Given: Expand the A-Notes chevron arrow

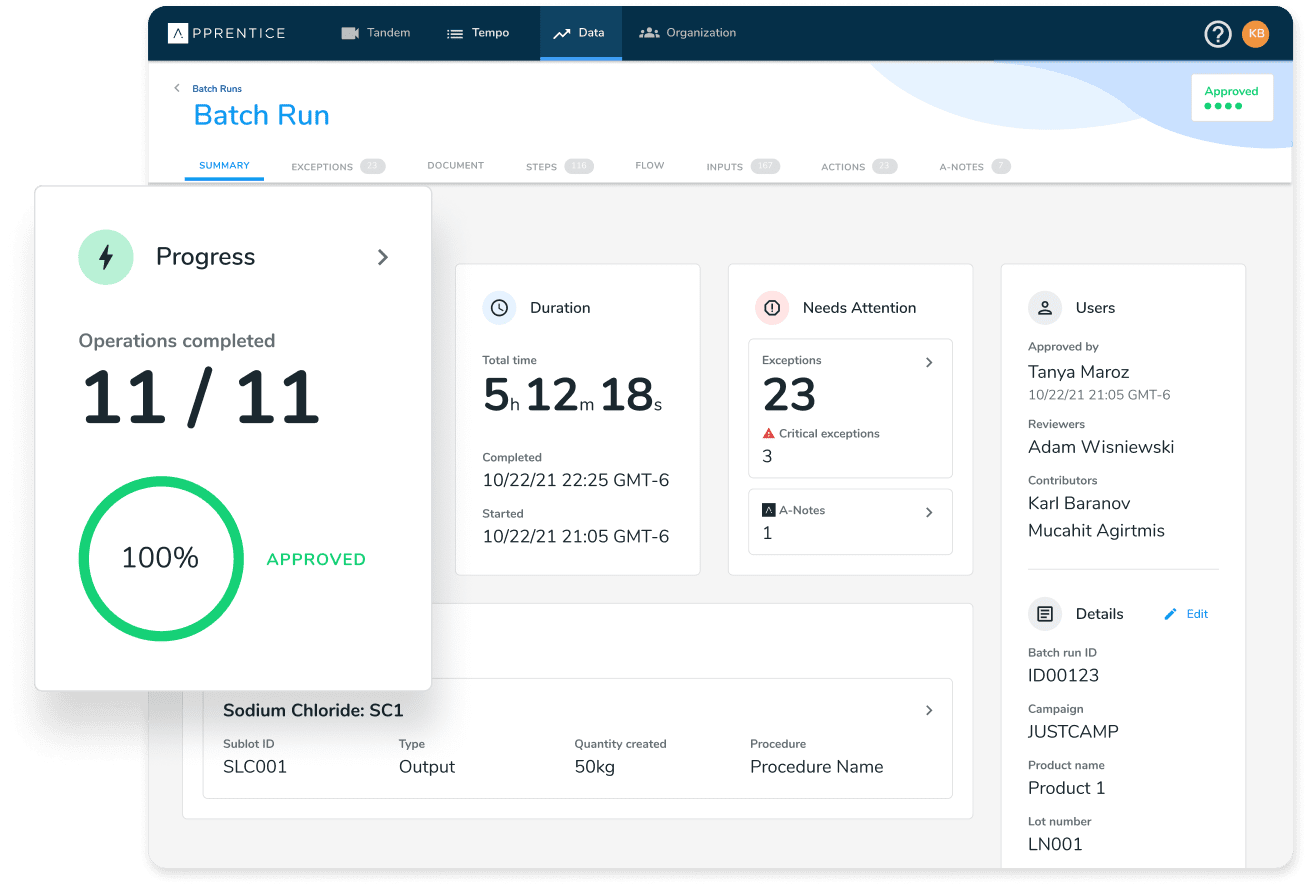Looking at the screenshot, I should tap(929, 512).
